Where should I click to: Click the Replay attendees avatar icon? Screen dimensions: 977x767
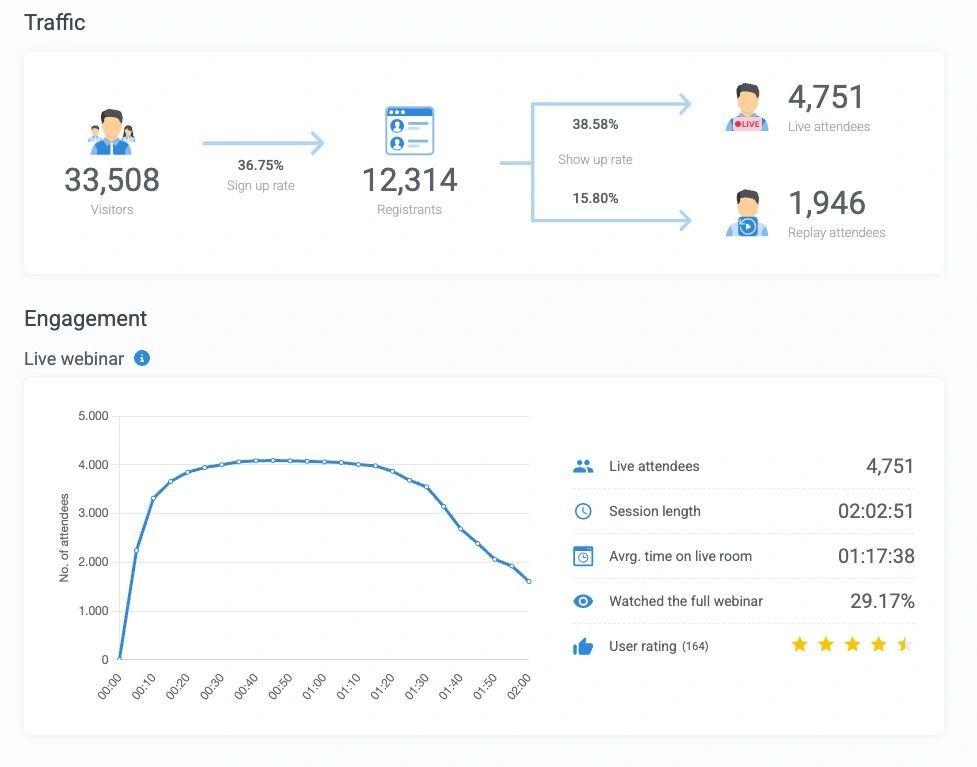747,213
